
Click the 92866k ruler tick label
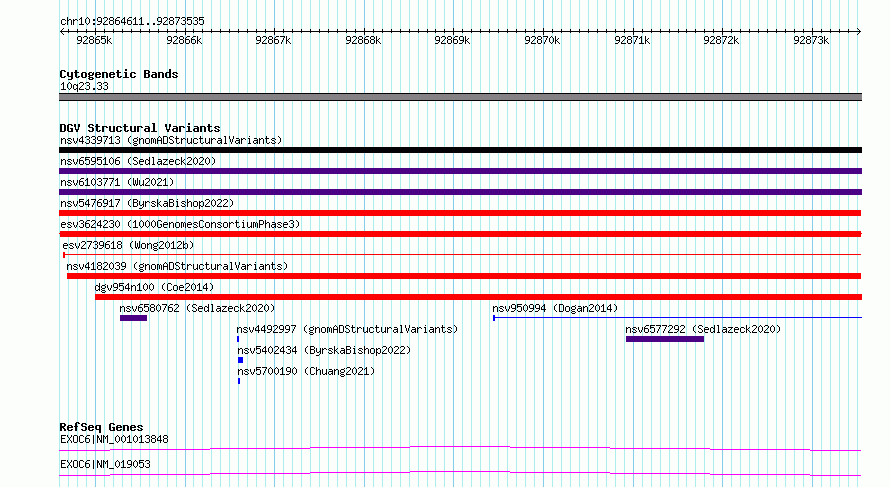(x=184, y=40)
